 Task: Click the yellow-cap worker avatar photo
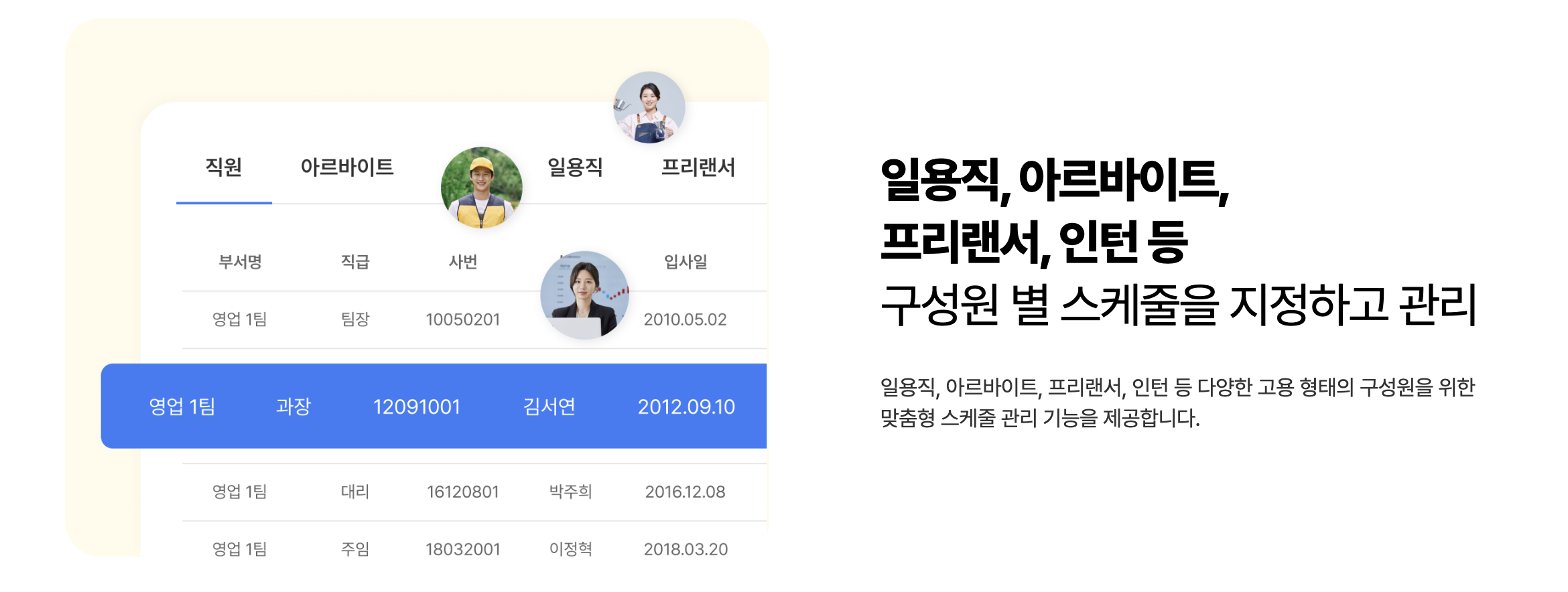(x=480, y=188)
